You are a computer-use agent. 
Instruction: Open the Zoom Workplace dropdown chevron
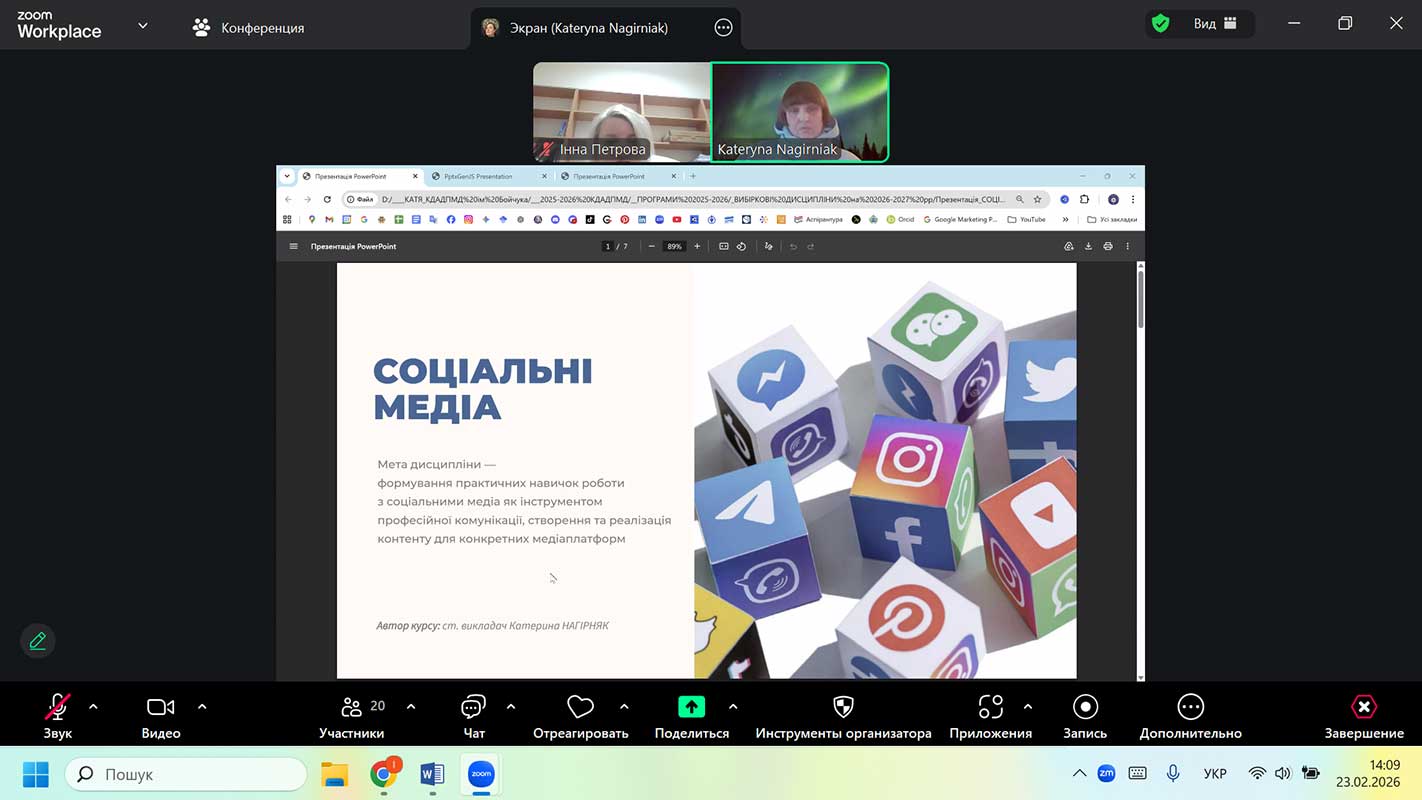click(x=143, y=26)
